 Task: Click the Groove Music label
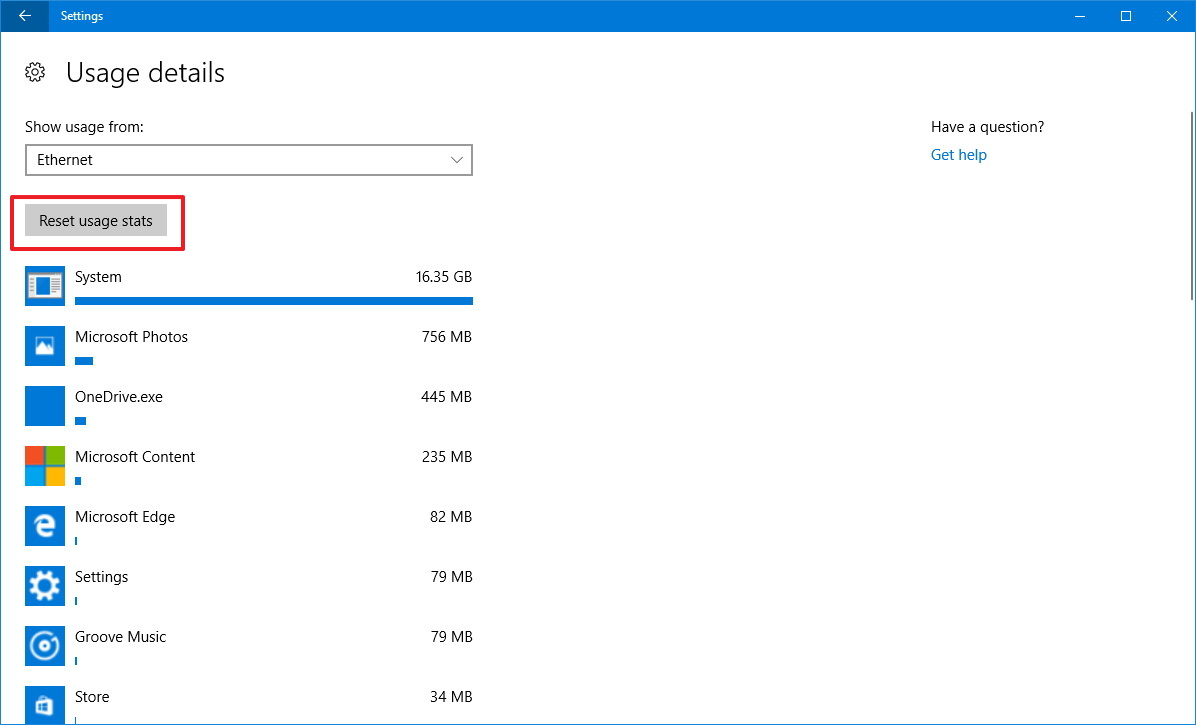pyautogui.click(x=121, y=637)
